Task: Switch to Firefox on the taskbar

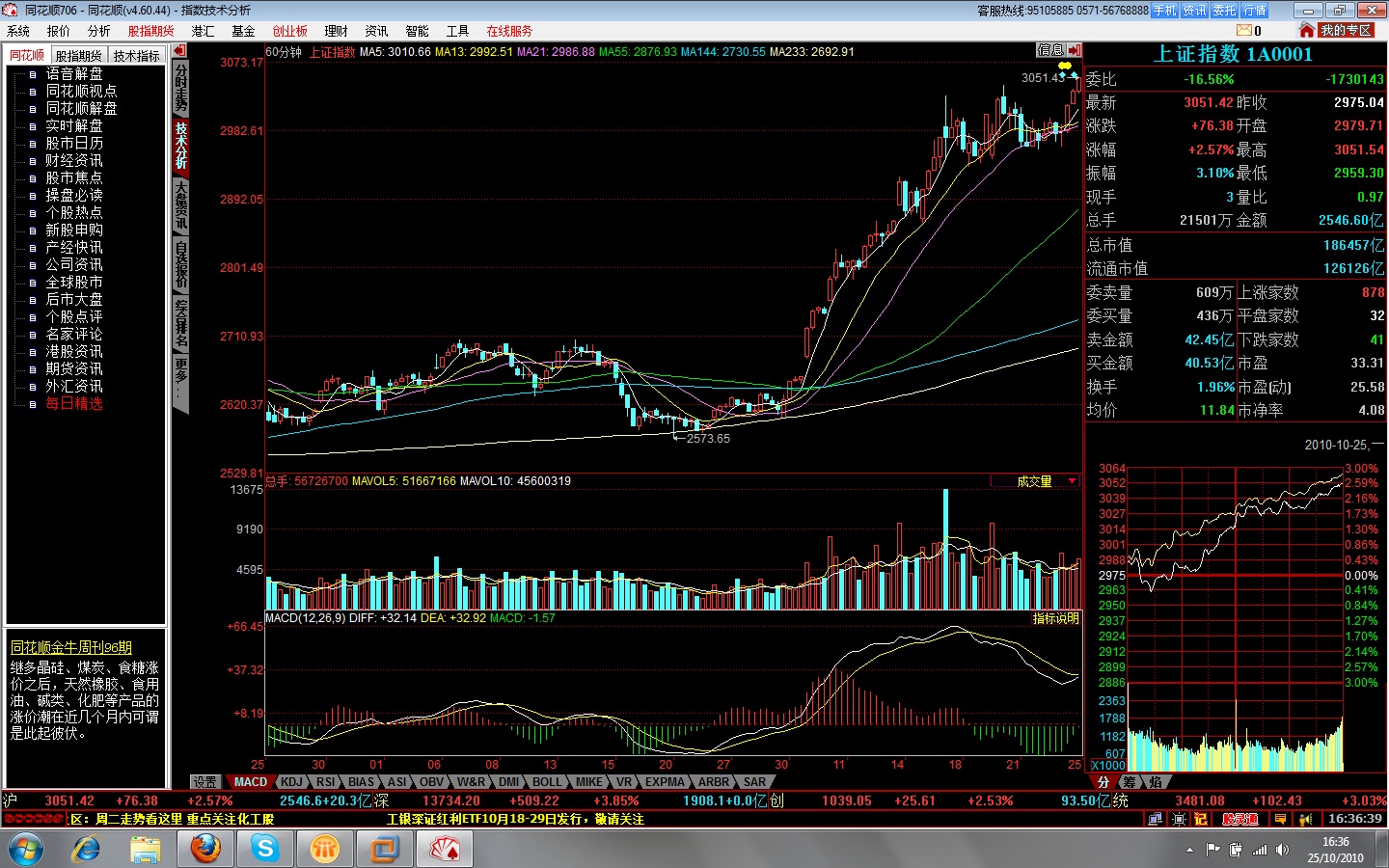Action: 205,850
